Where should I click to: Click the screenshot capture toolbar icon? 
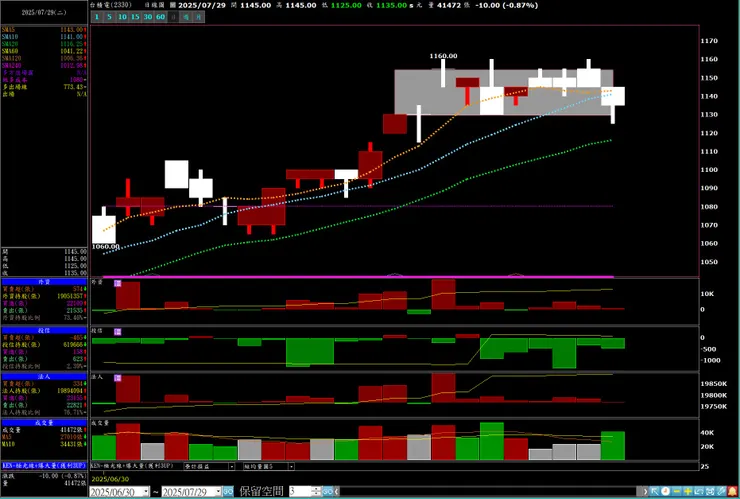[710, 491]
